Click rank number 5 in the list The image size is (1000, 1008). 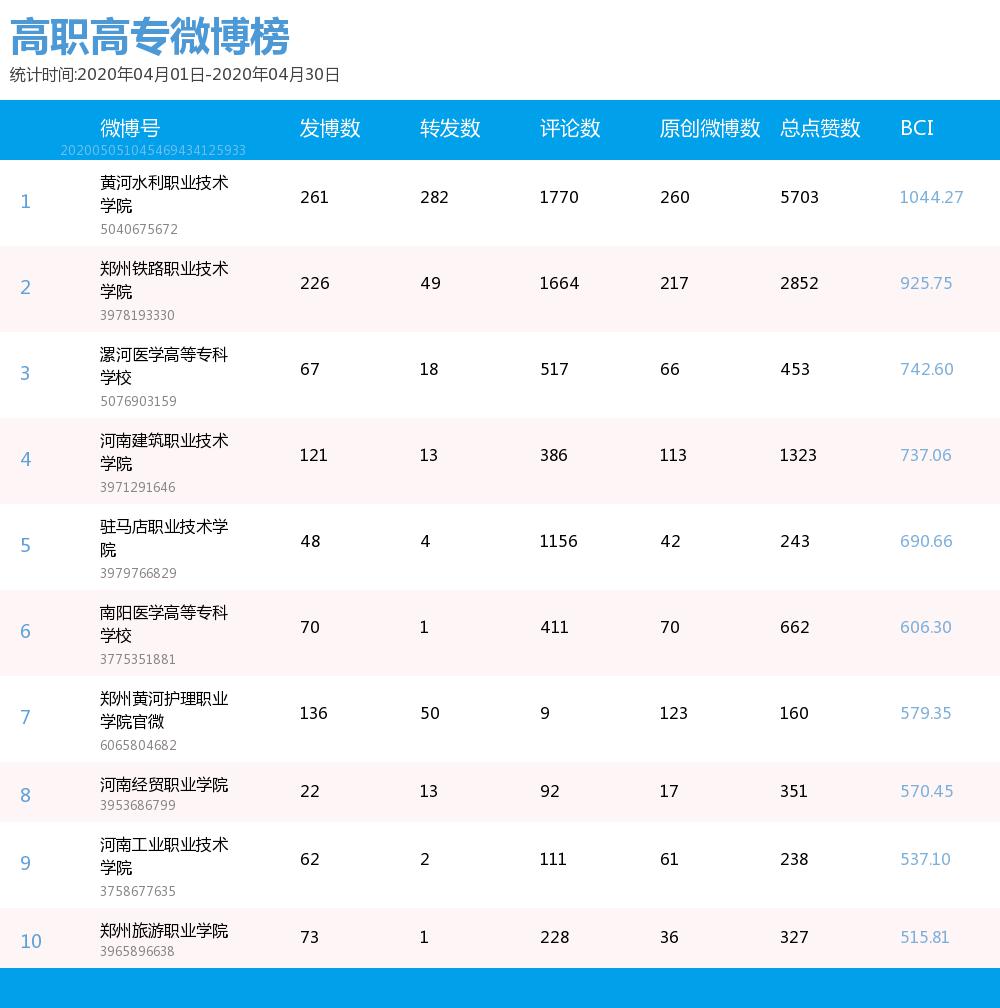24,546
